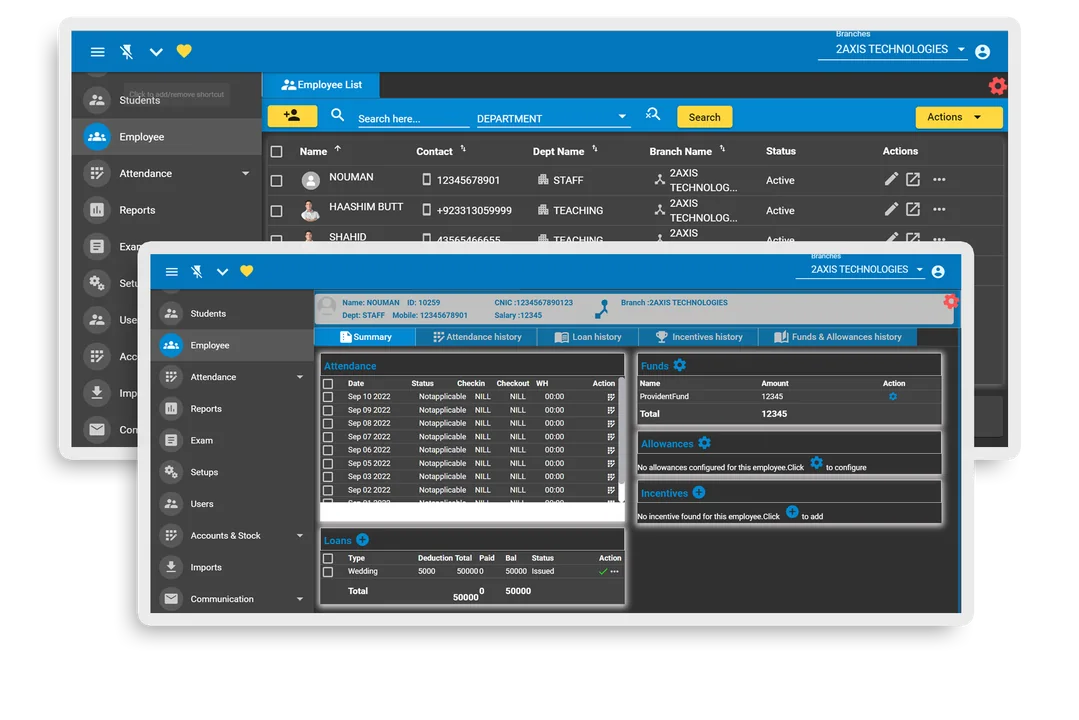This screenshot has width=1079, height=720.
Task: Click yellow Search button
Action: click(x=705, y=117)
